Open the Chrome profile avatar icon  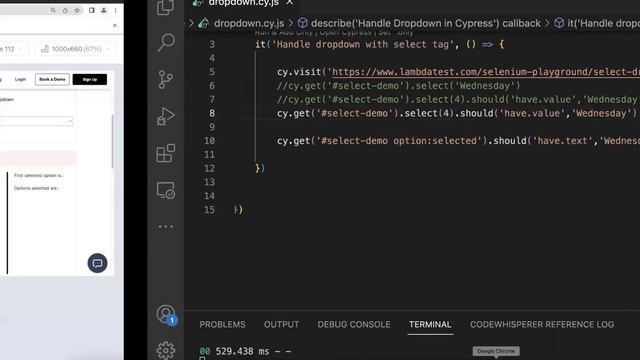coord(104,10)
